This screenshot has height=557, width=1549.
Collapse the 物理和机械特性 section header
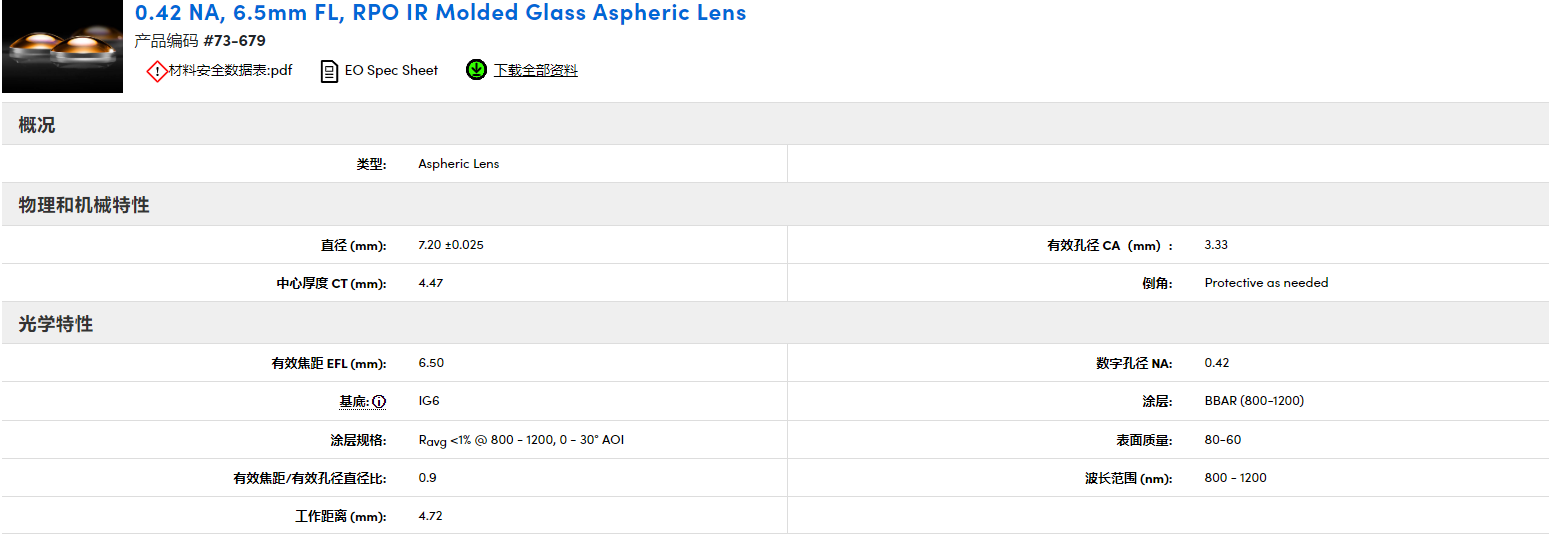(84, 205)
